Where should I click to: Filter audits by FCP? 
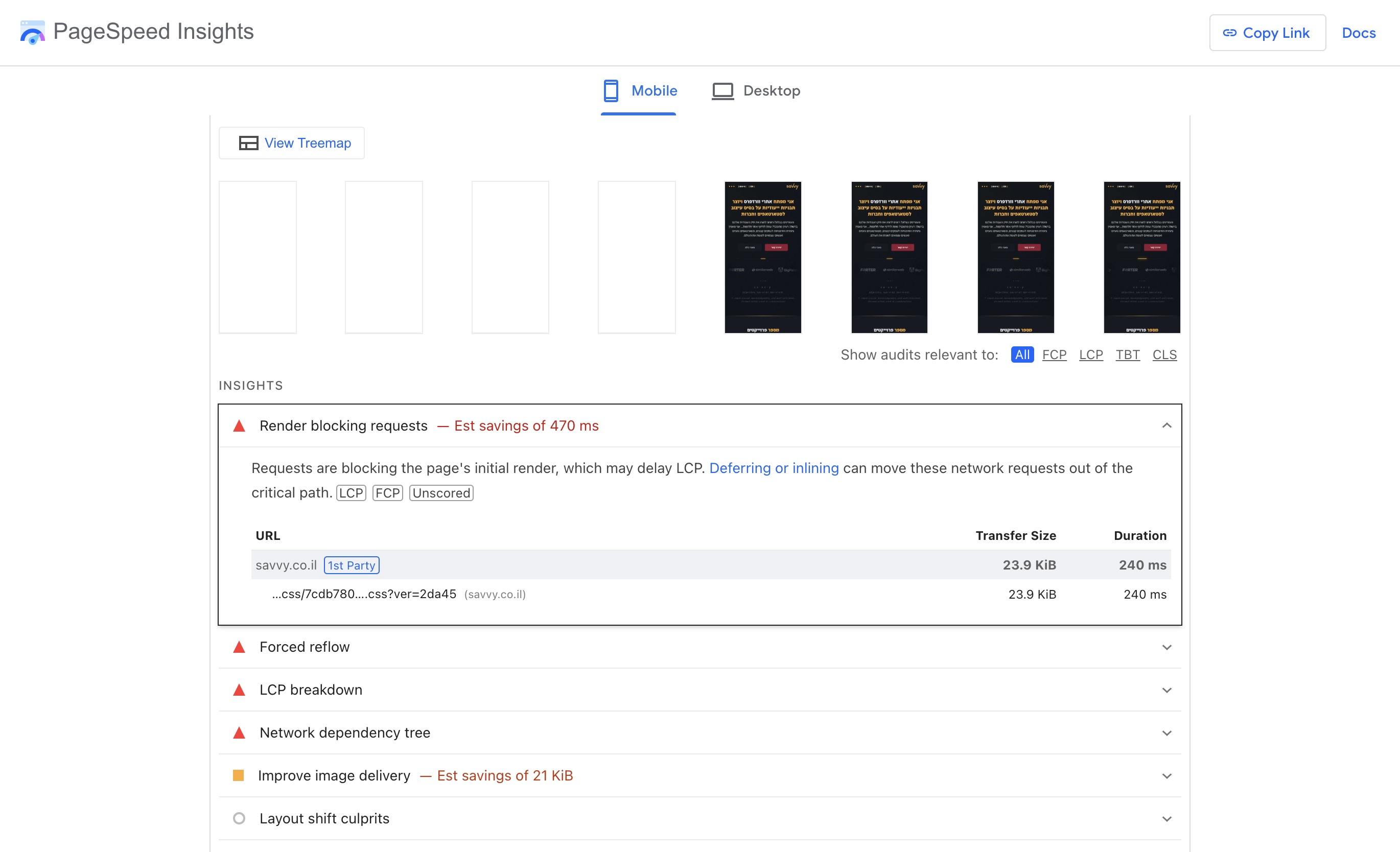[1054, 354]
